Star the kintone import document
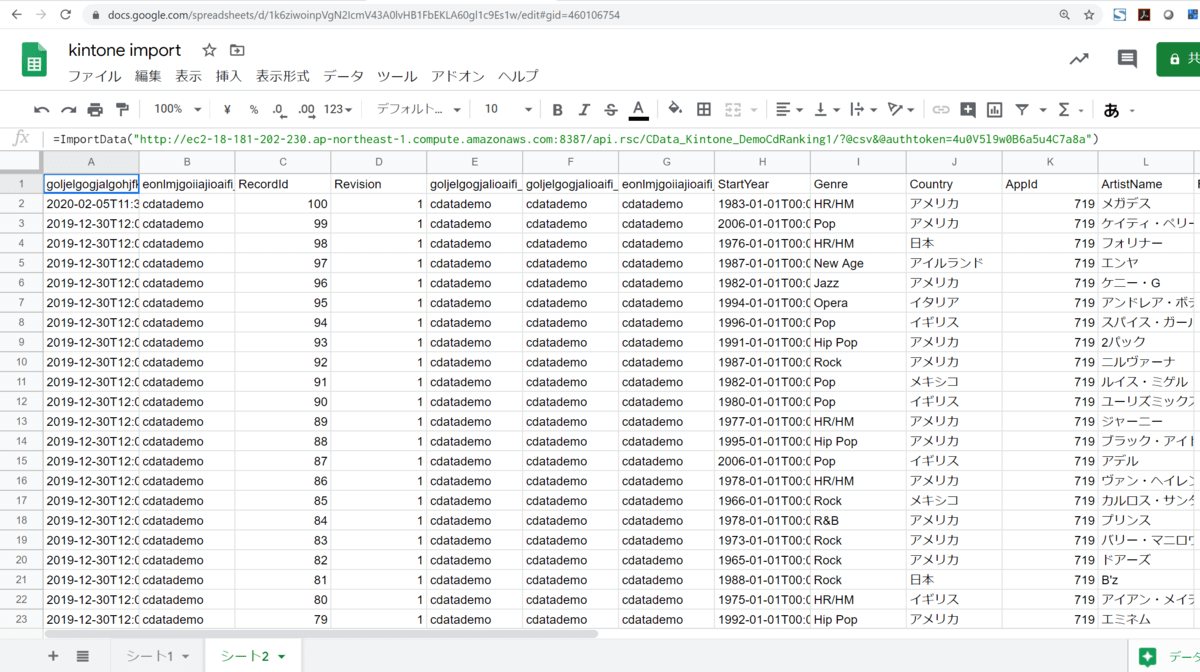Screen dimensions: 1200x672 point(209,50)
